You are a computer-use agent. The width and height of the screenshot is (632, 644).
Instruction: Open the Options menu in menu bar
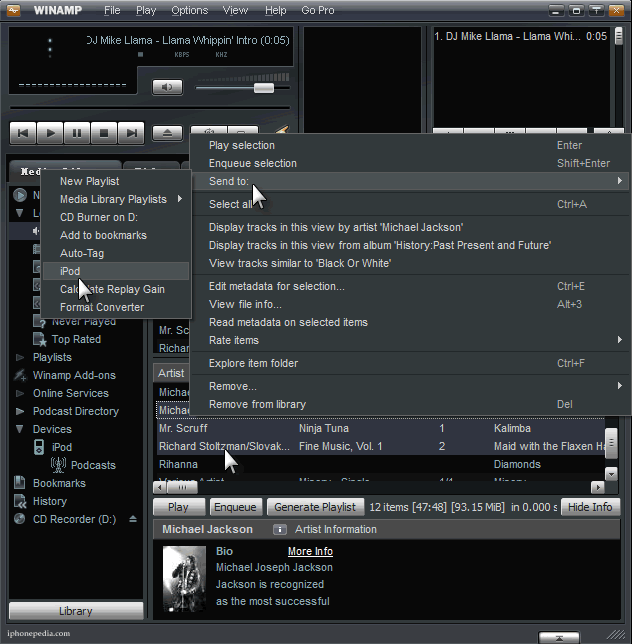tap(189, 10)
